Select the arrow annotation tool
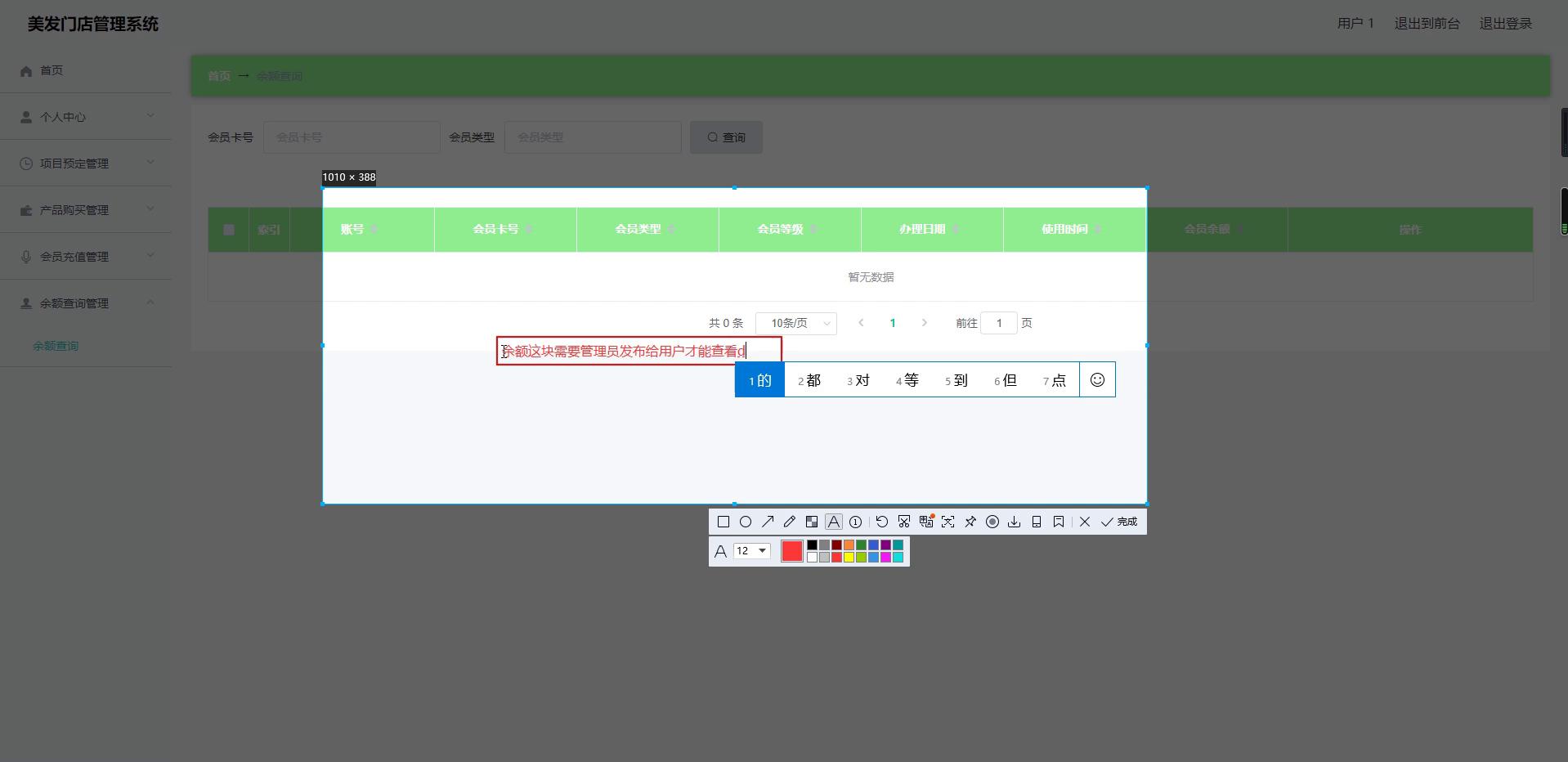1568x762 pixels. [x=768, y=522]
